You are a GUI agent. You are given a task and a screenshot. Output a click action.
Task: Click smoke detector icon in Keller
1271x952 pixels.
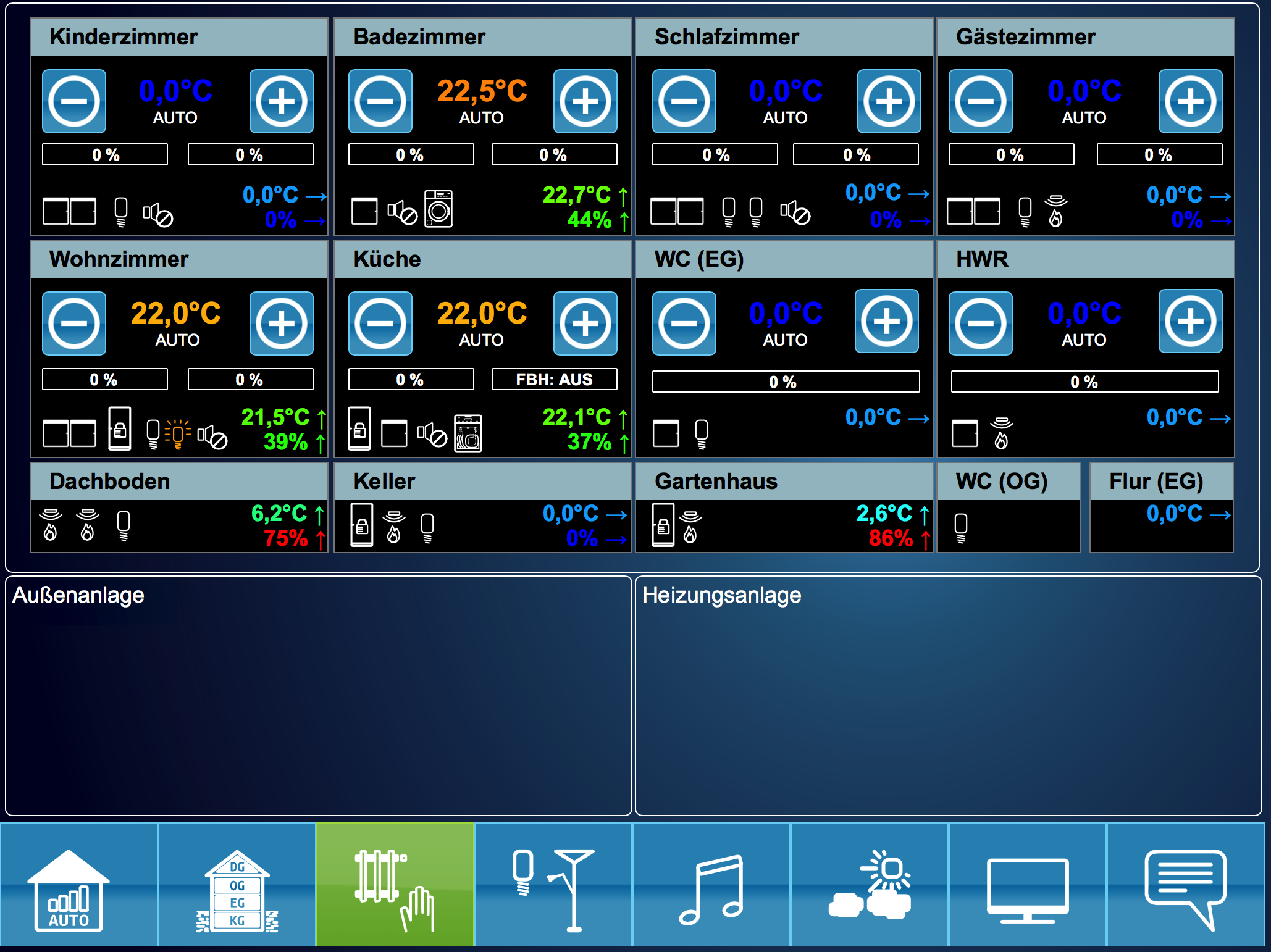394,527
